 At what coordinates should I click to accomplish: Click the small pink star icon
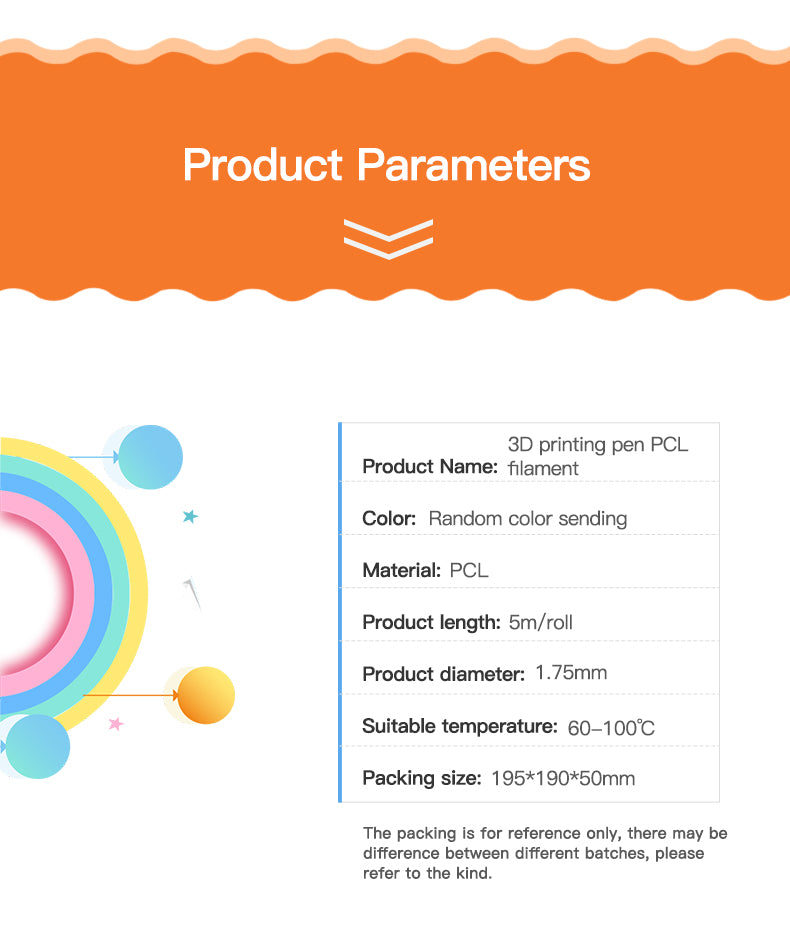click(x=115, y=723)
